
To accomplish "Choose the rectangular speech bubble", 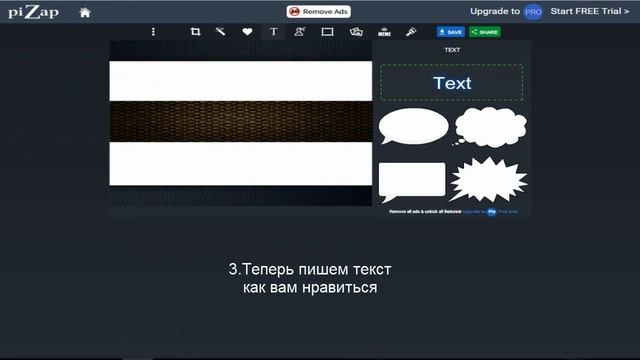I will point(412,182).
